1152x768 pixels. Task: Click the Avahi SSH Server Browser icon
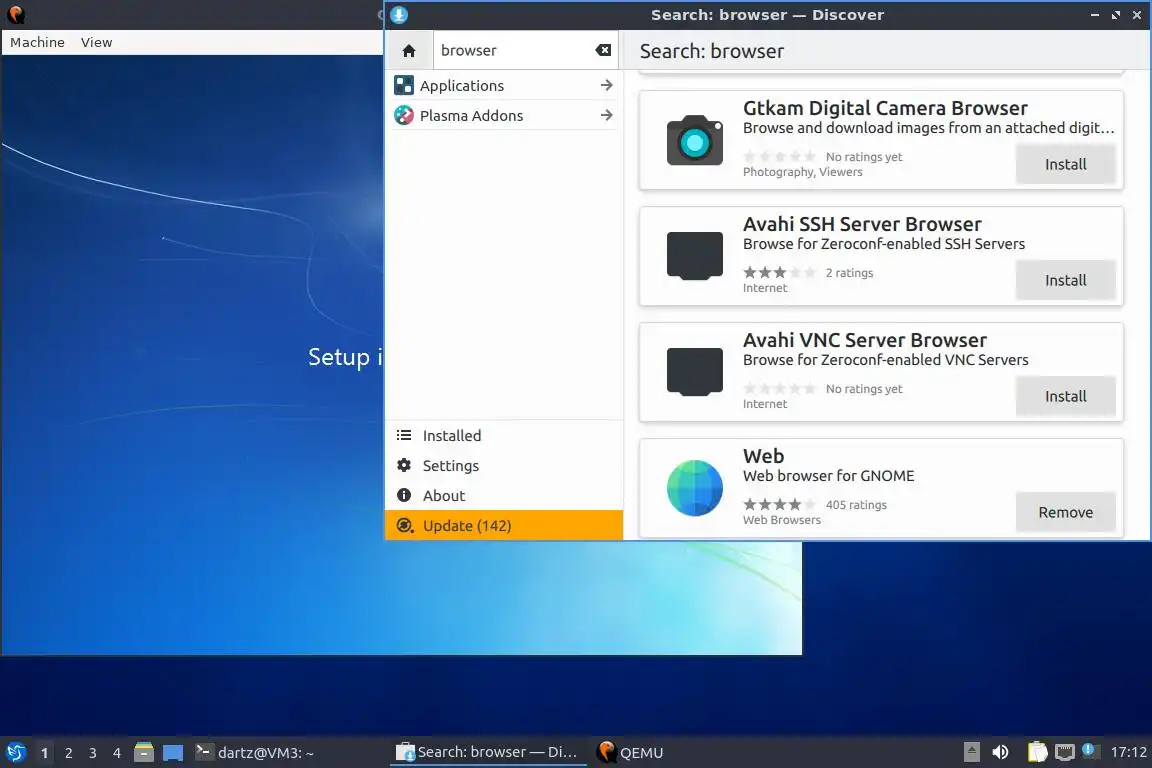pyautogui.click(x=695, y=256)
